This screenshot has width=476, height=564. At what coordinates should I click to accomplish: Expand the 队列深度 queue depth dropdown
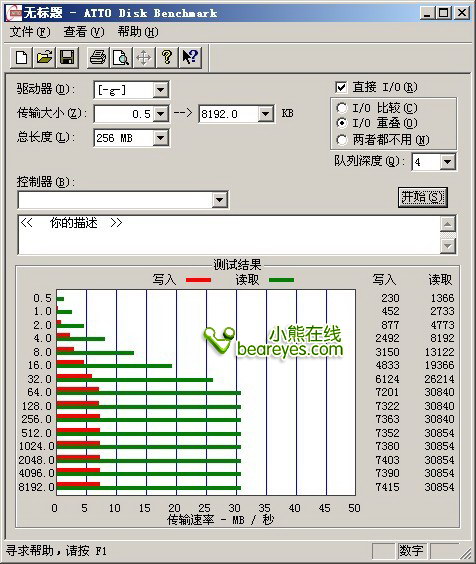(x=448, y=162)
